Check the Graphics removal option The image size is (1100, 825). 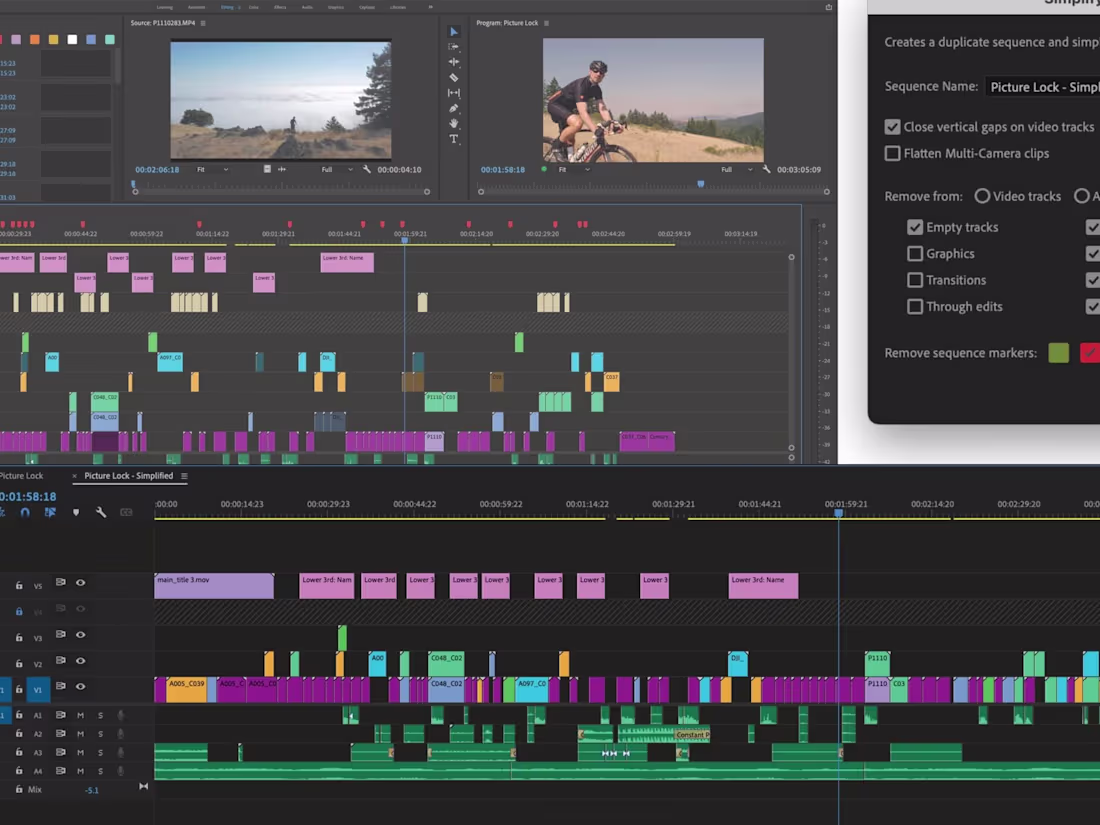[x=915, y=253]
